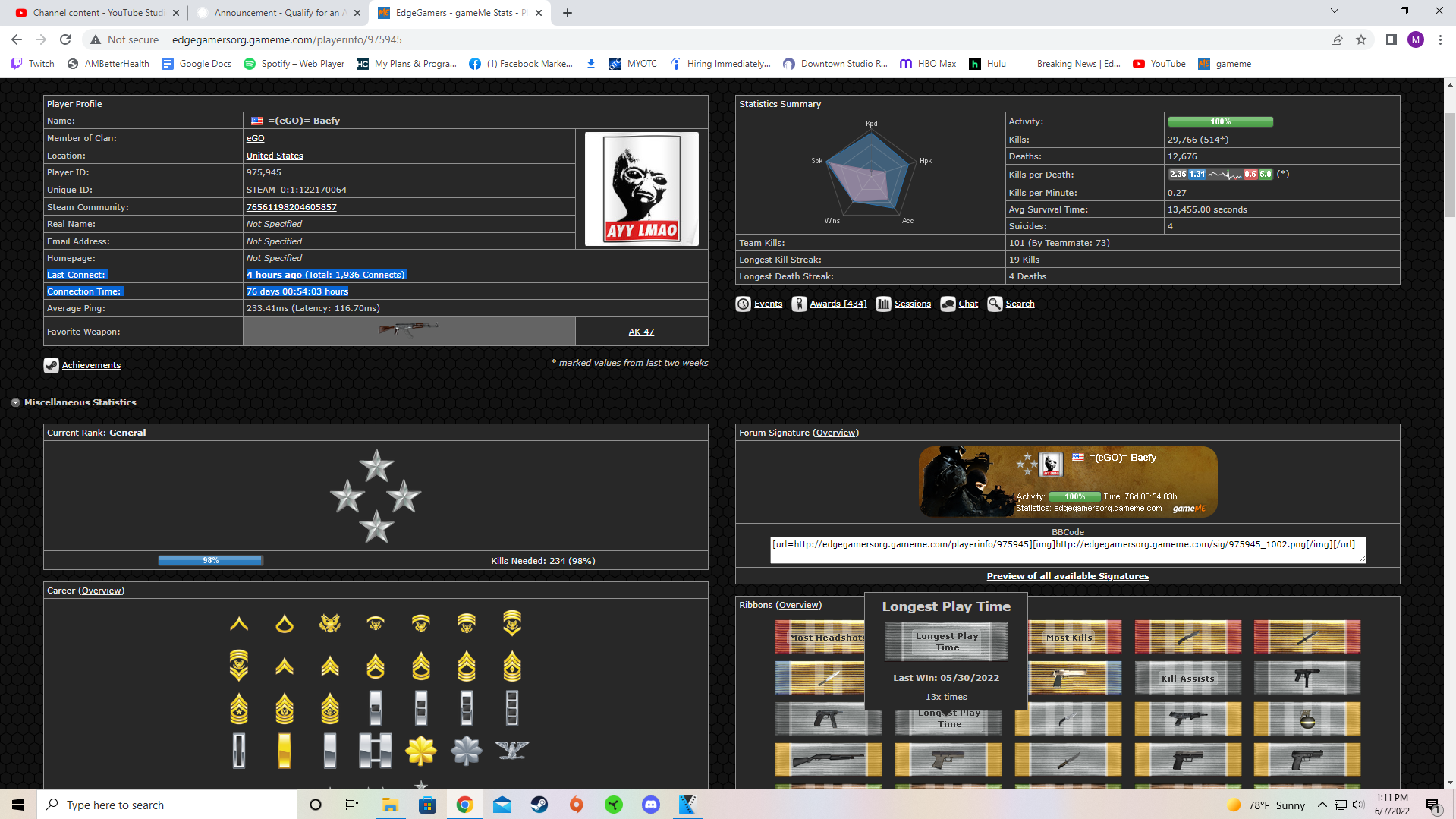This screenshot has height=819, width=1456.
Task: Open the Chrome share page icon
Action: 1337,39
